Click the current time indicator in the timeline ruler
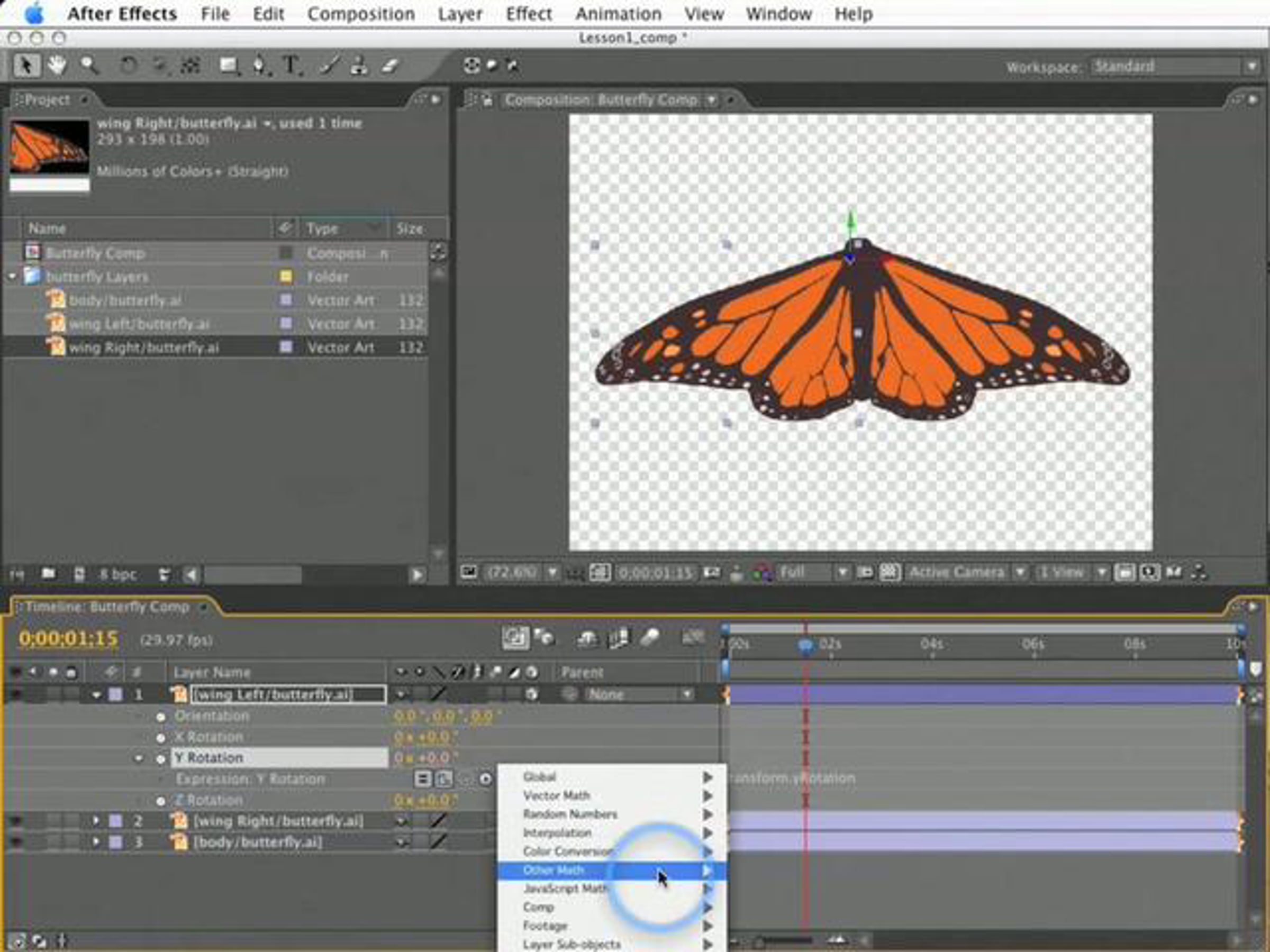 click(x=805, y=646)
